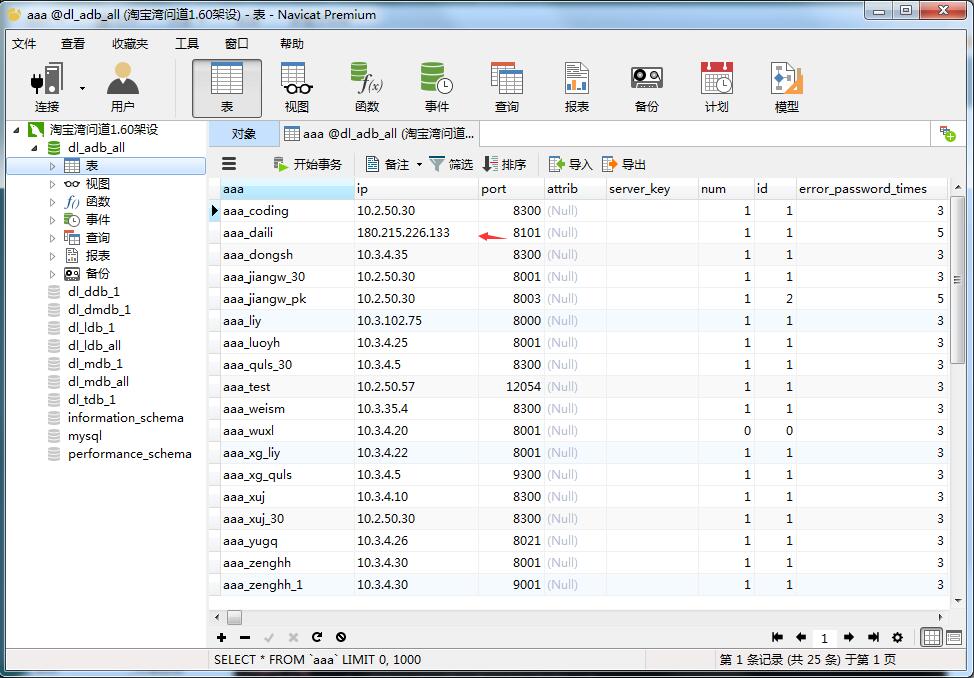
Task: Click the refresh icon in bottom bar
Action: pyautogui.click(x=317, y=637)
